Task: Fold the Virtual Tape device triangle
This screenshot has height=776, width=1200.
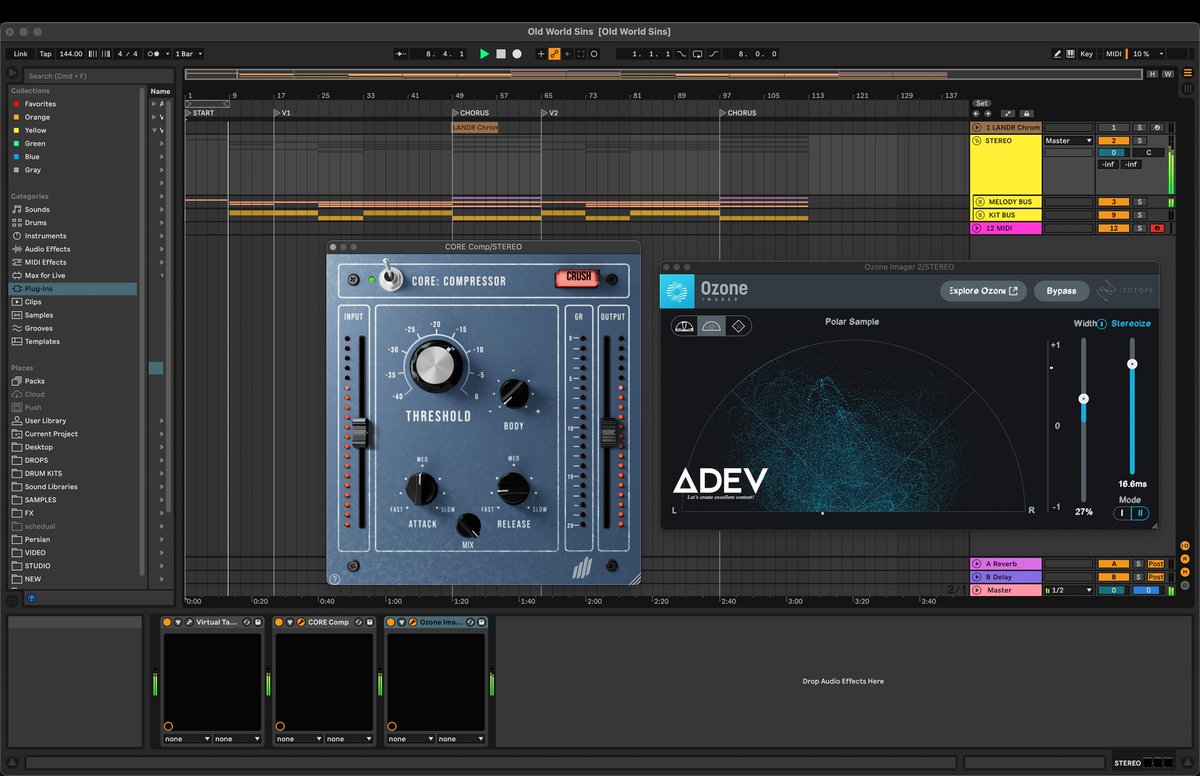Action: 178,622
